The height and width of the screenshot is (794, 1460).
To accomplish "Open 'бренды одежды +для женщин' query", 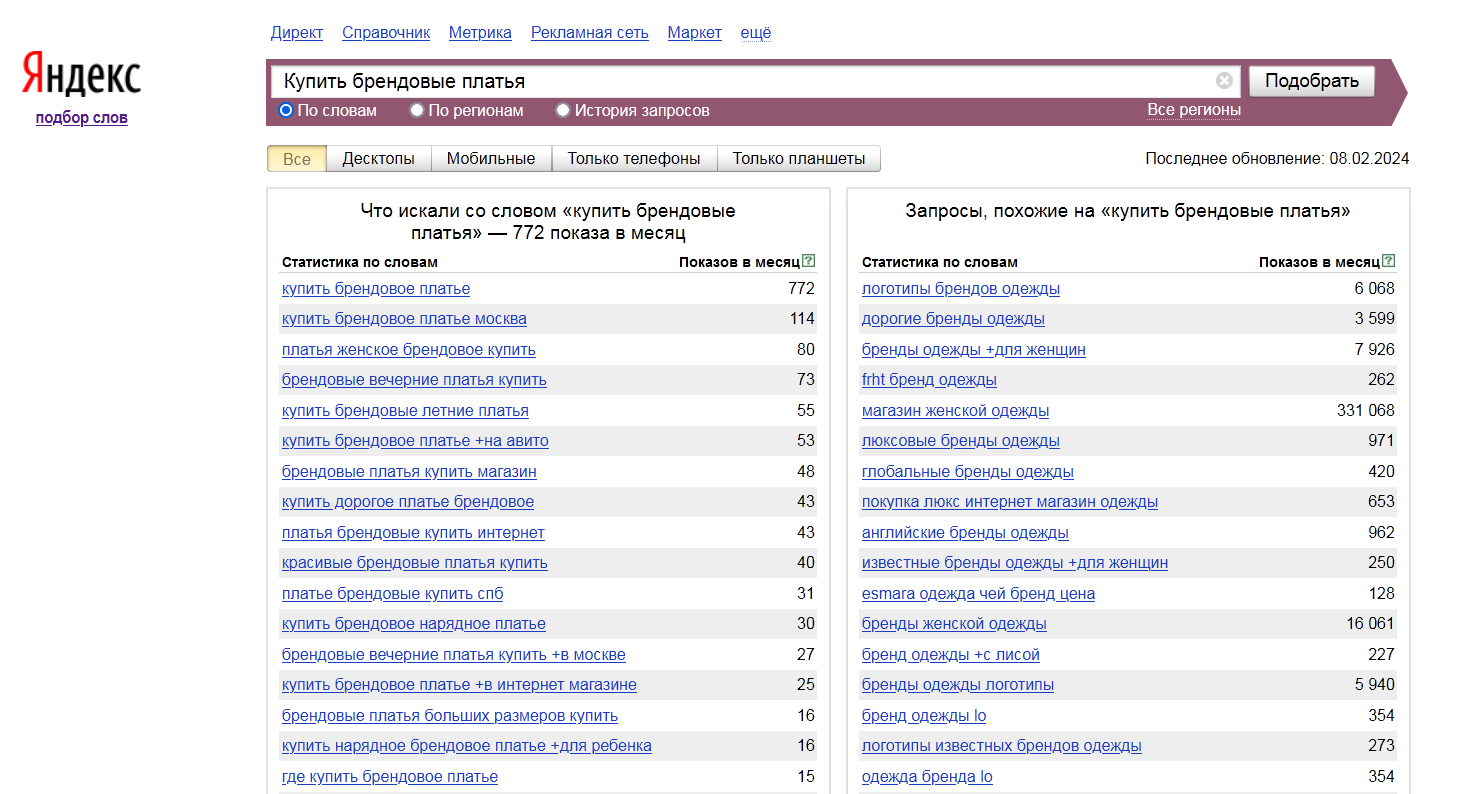I will coord(974,350).
